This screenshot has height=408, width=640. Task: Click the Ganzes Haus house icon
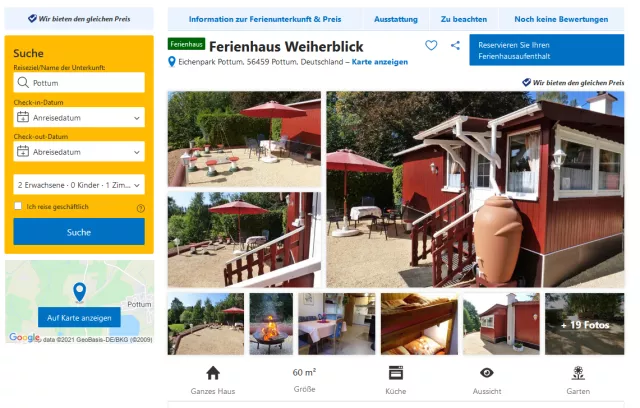[213, 373]
